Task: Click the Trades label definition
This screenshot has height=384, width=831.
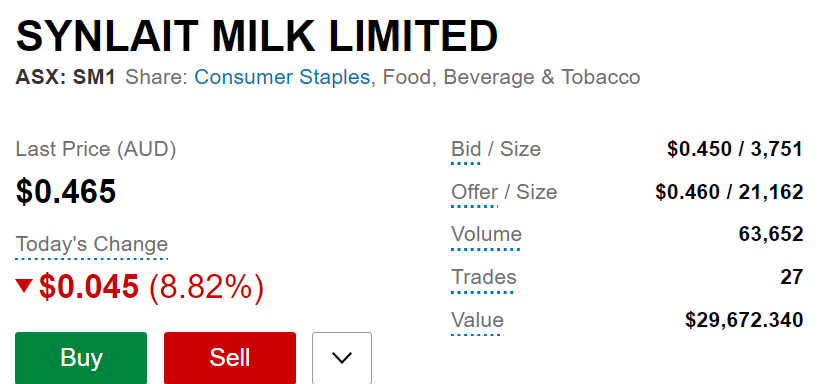Action: 483,278
